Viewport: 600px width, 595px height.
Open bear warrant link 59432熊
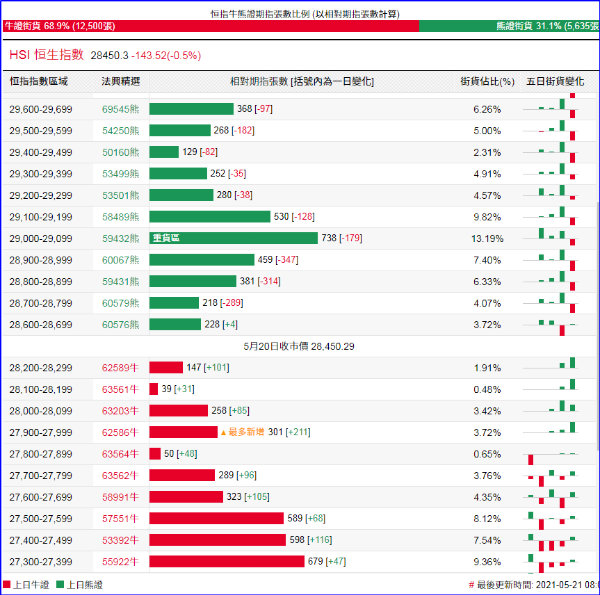point(121,238)
